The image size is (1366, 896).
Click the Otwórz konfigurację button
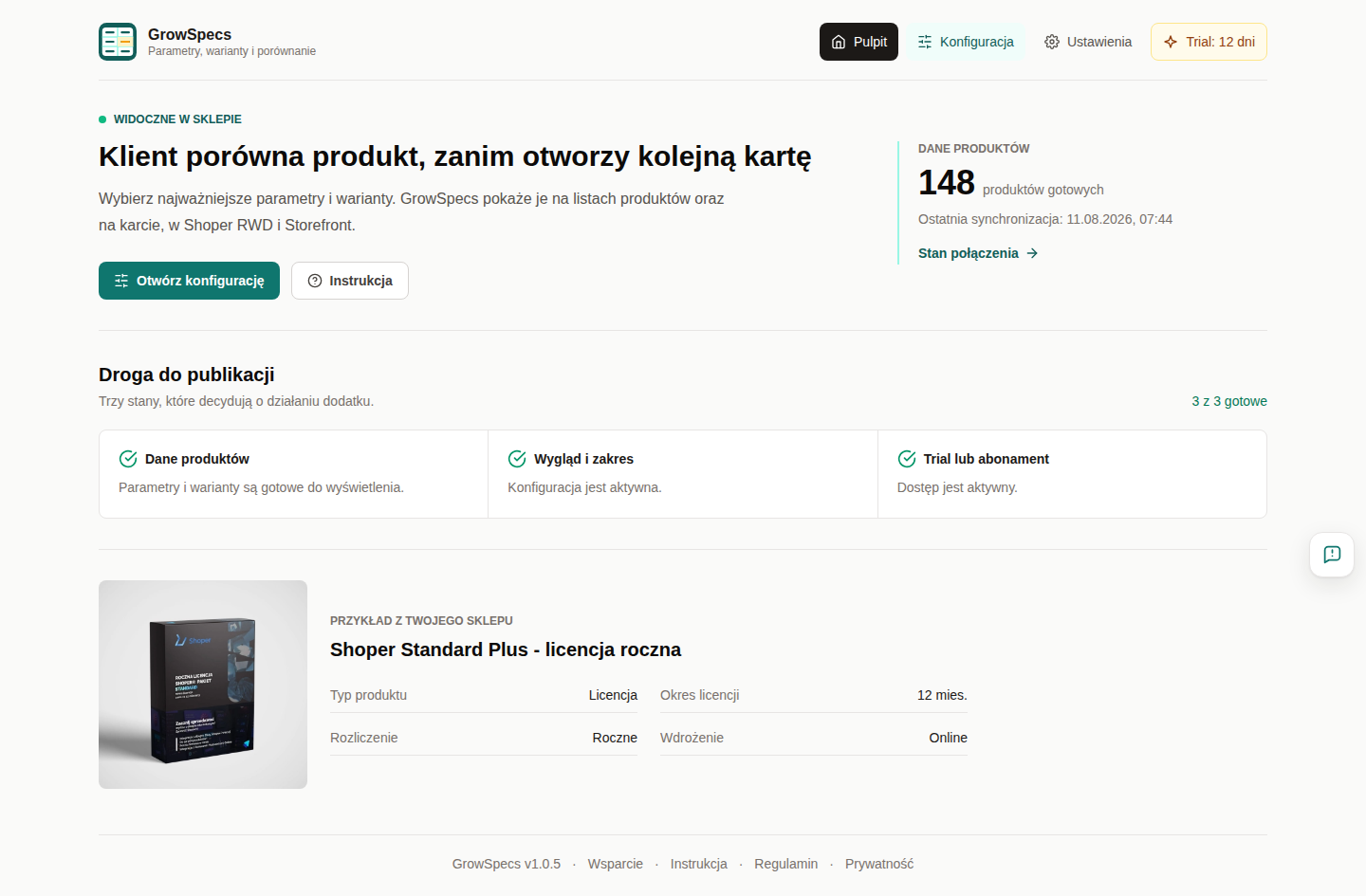[x=189, y=281]
